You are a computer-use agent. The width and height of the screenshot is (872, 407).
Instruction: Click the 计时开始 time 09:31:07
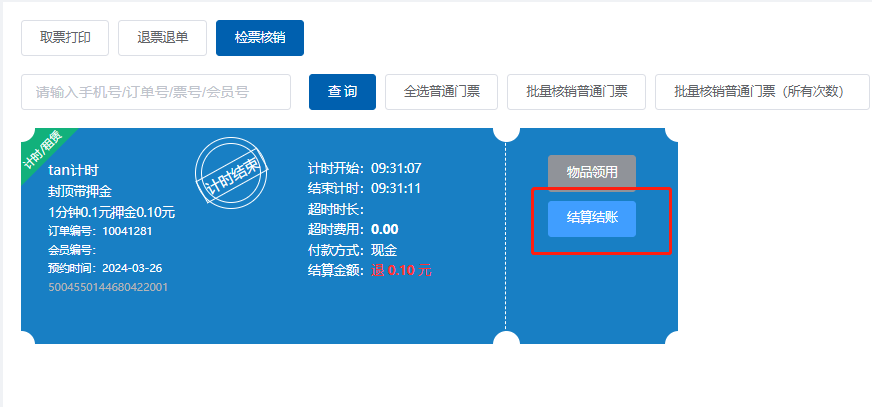point(396,168)
